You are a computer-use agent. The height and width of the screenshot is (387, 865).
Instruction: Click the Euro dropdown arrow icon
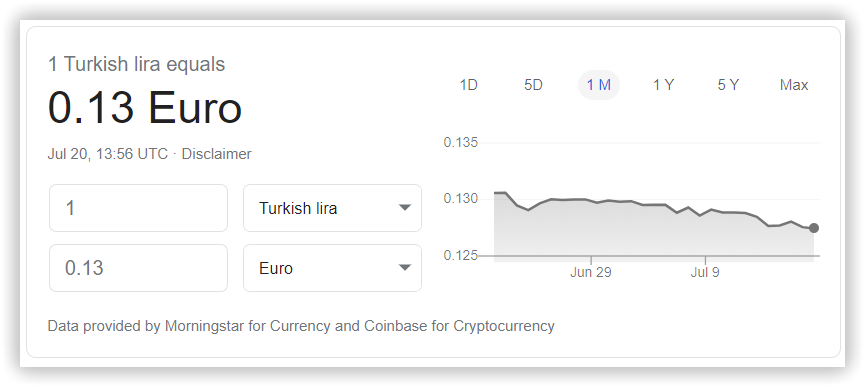coord(405,268)
